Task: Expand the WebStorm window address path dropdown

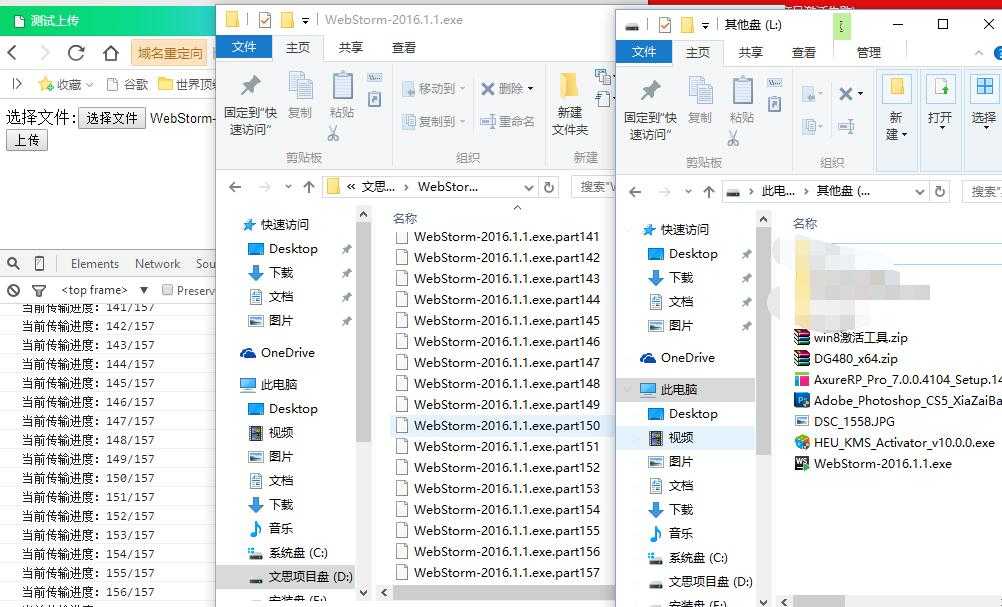Action: pos(528,187)
